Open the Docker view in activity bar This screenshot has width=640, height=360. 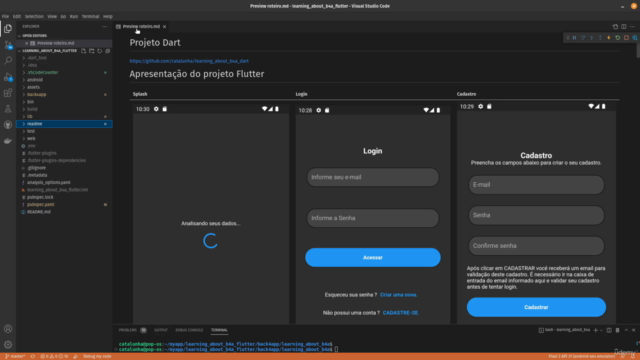[x=8, y=141]
